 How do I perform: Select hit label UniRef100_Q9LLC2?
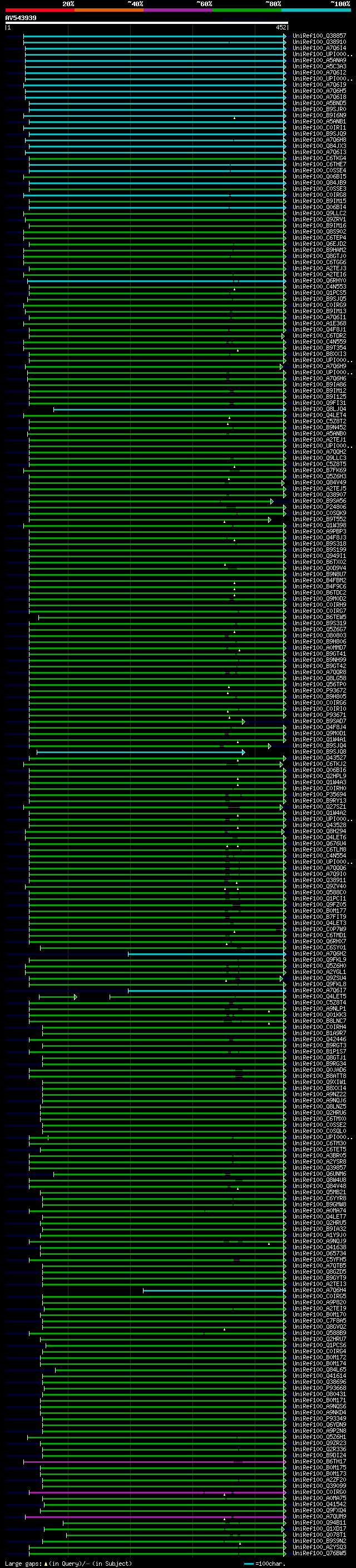point(319,213)
